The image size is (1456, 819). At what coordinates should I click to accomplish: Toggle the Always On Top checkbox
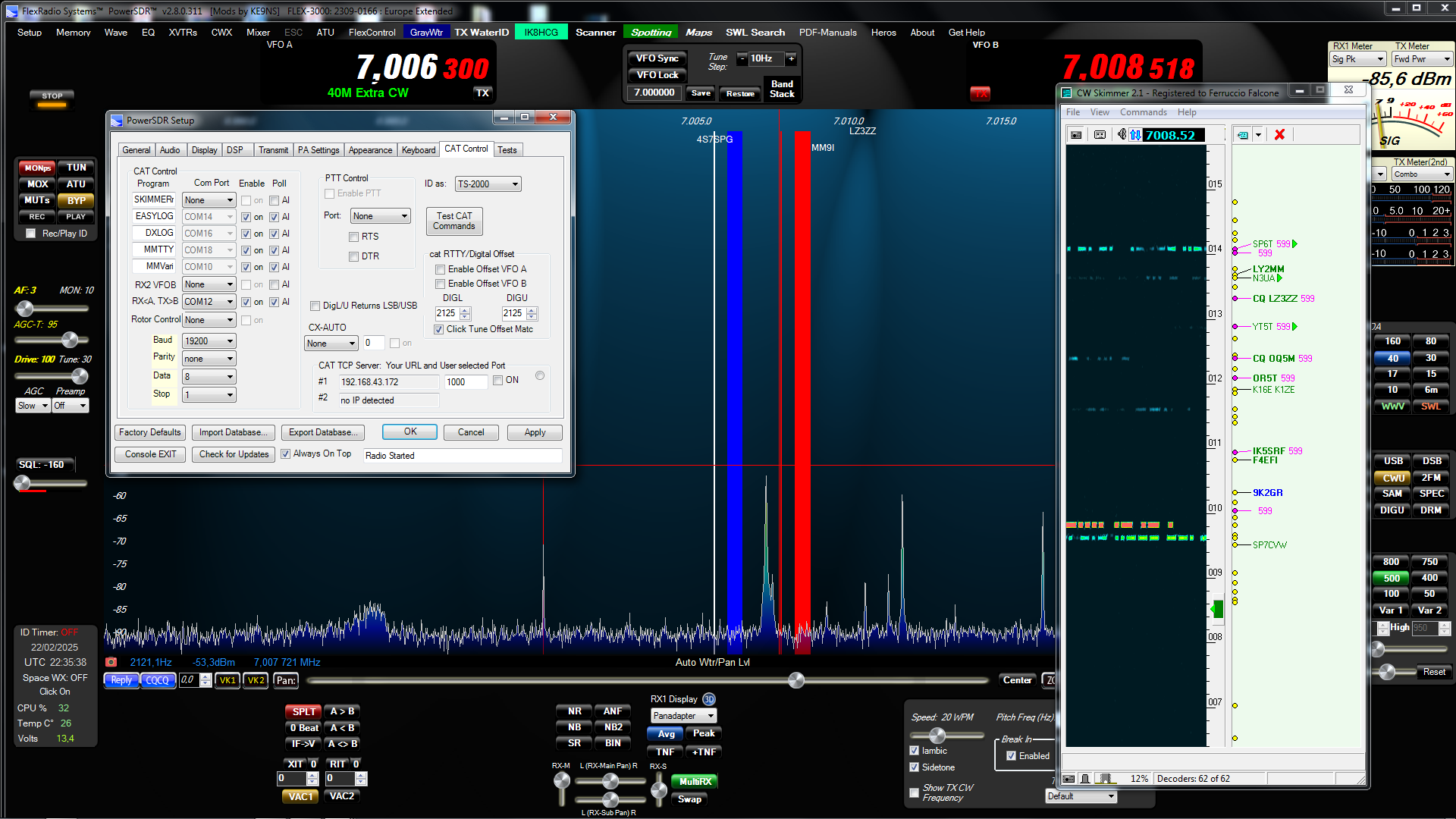click(285, 453)
